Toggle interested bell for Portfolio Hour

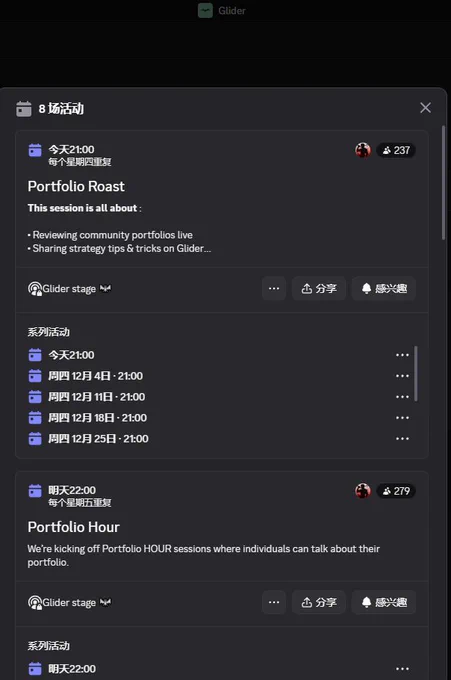(x=384, y=602)
